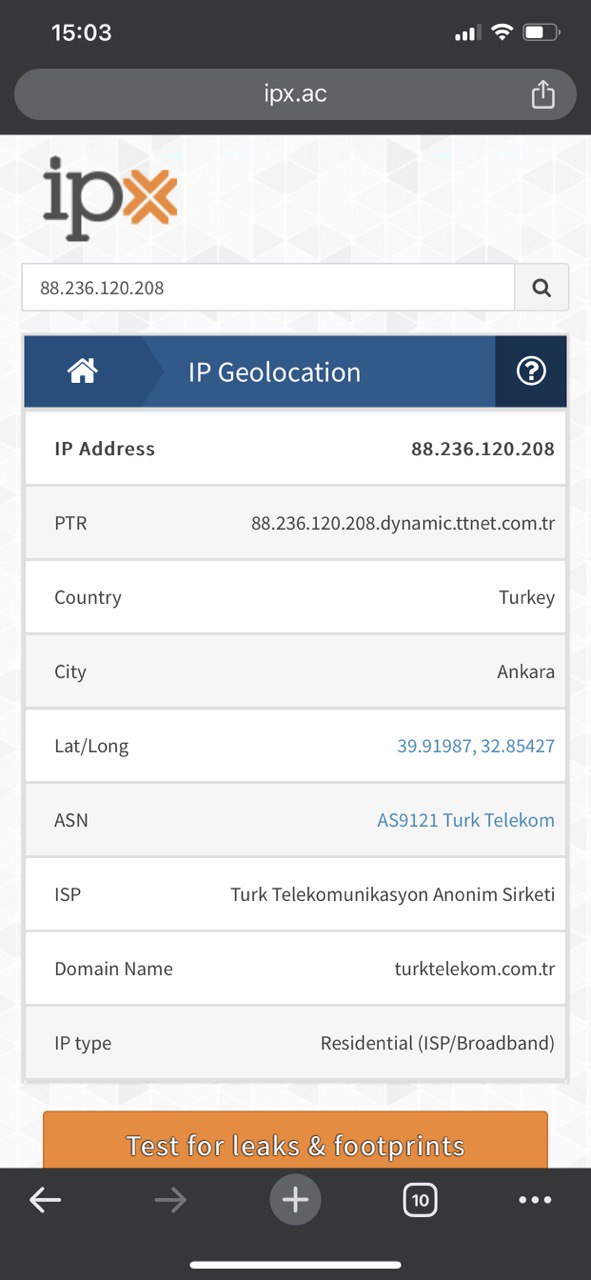Tap the Residential IP type value
The image size is (591, 1280).
(x=437, y=1043)
